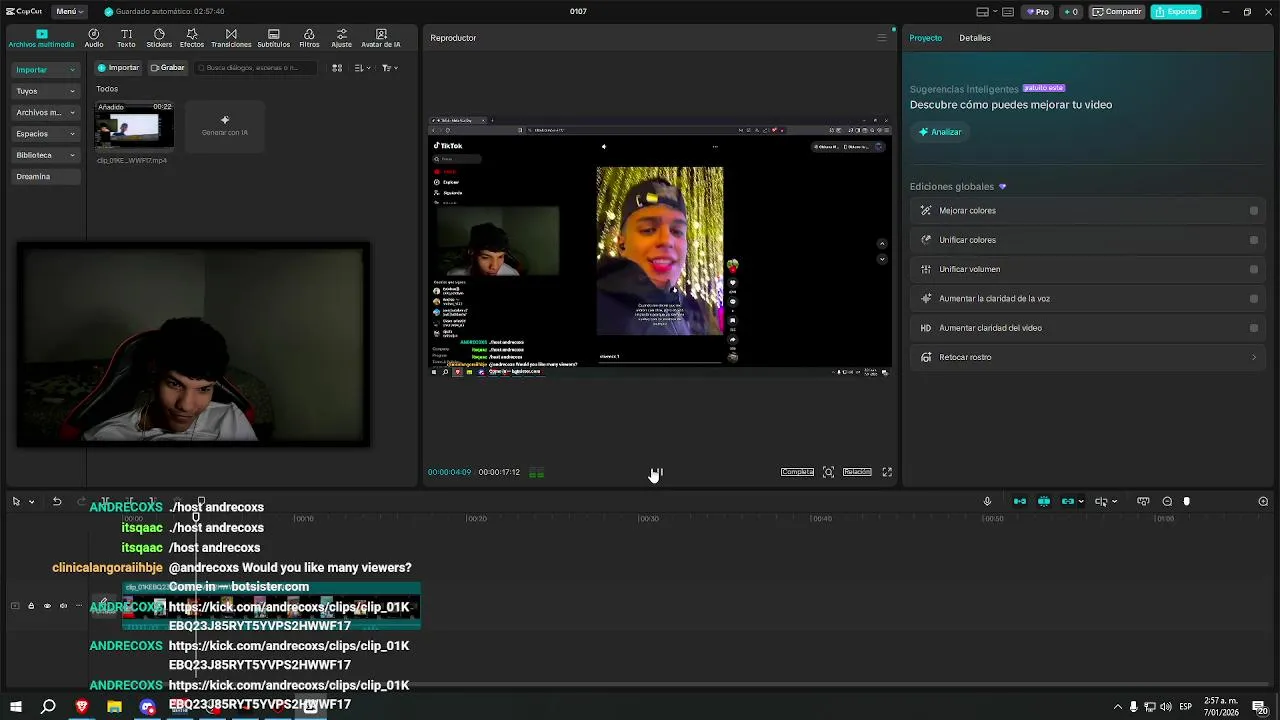Click the preview-axis split icon in timeline toolbar

[1101, 501]
